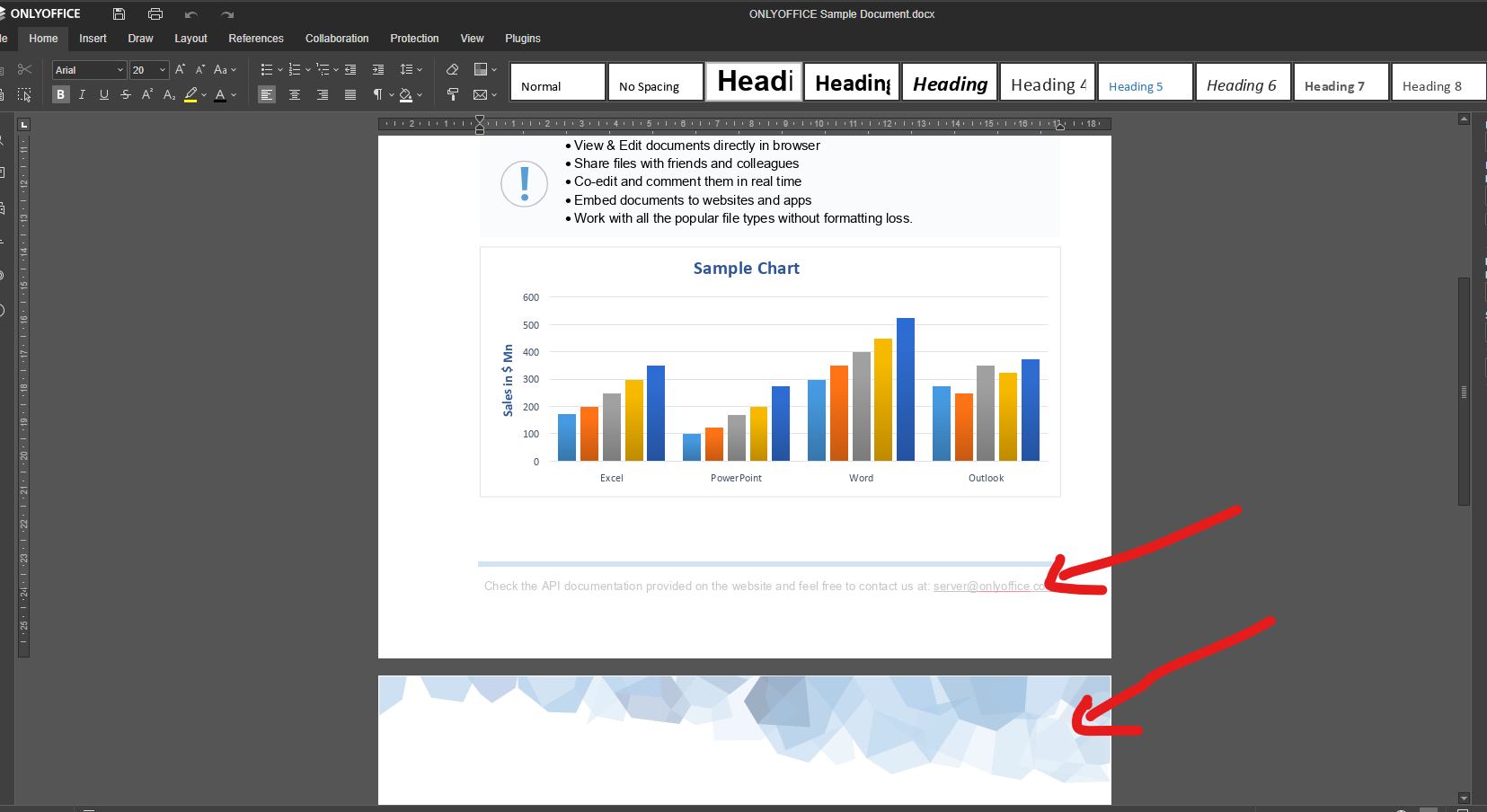Switch to the Draw tab
Viewport: 1487px width, 812px height.
click(140, 39)
